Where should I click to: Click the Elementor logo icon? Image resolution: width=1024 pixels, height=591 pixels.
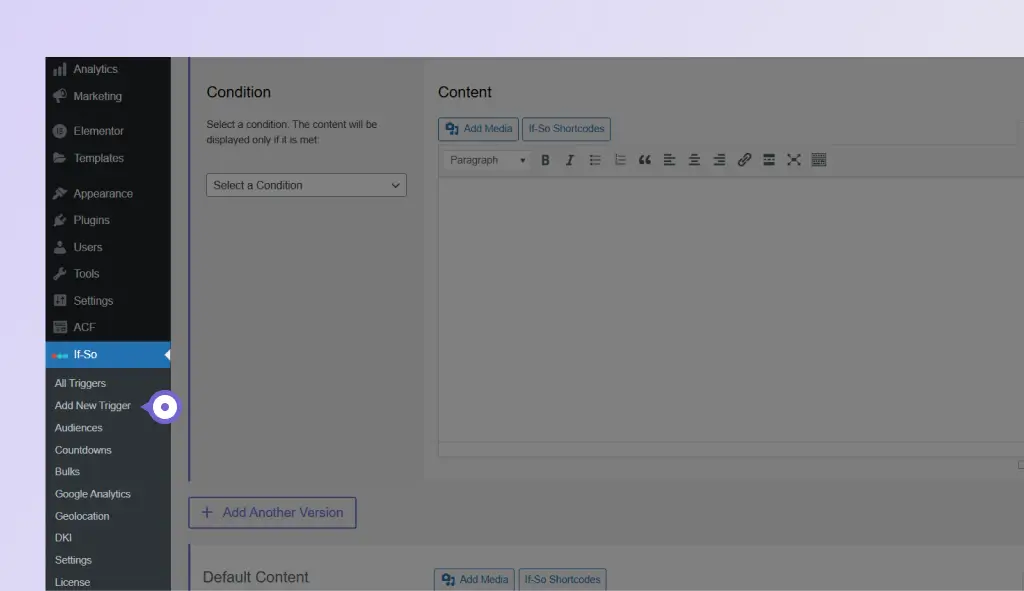(x=59, y=131)
